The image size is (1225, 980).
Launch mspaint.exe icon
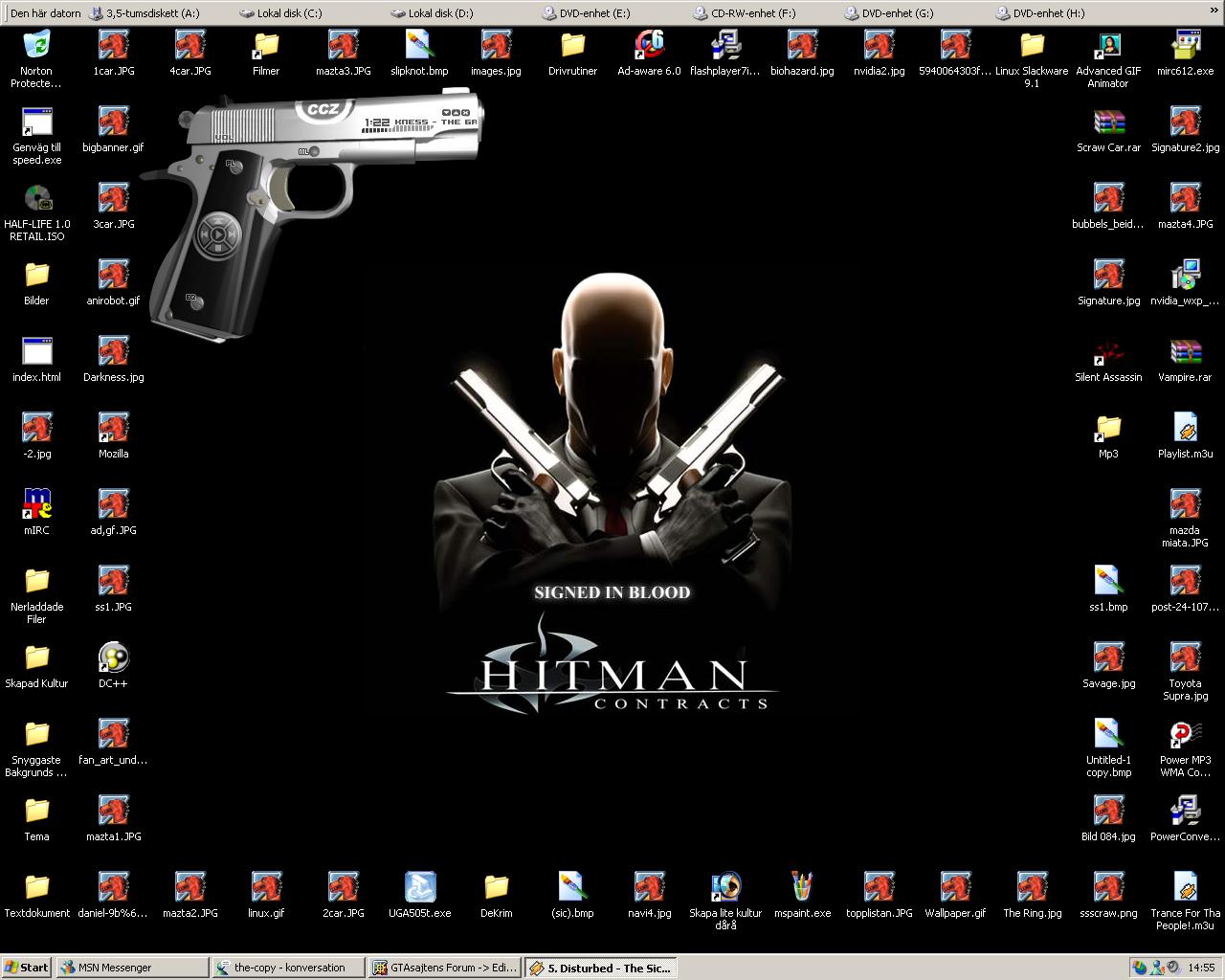click(x=802, y=895)
